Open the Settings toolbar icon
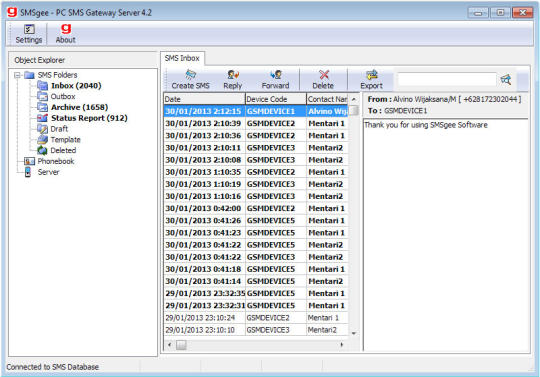Image resolution: width=540 pixels, height=377 pixels. [x=29, y=29]
